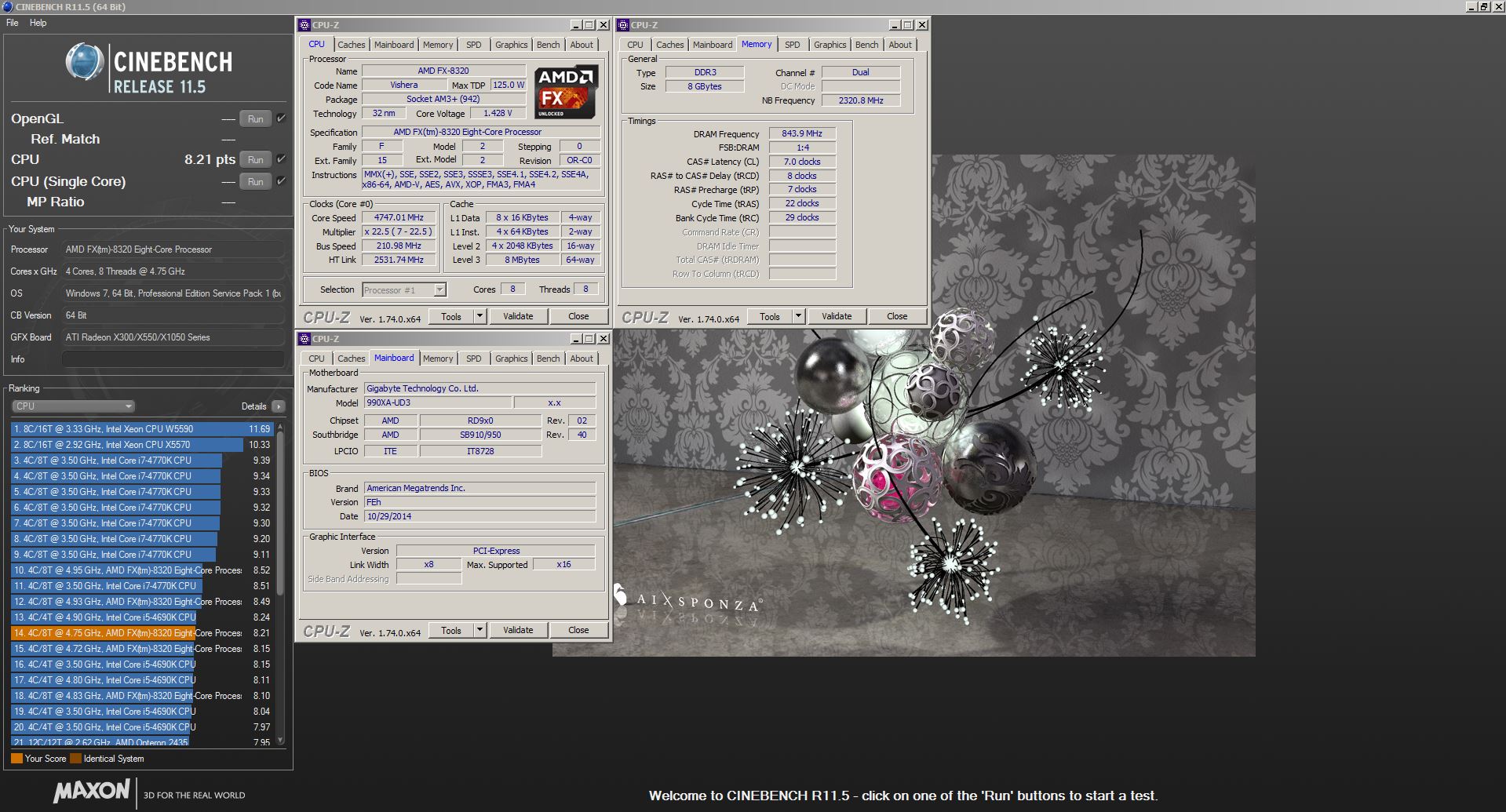Open the Help menu

38,23
